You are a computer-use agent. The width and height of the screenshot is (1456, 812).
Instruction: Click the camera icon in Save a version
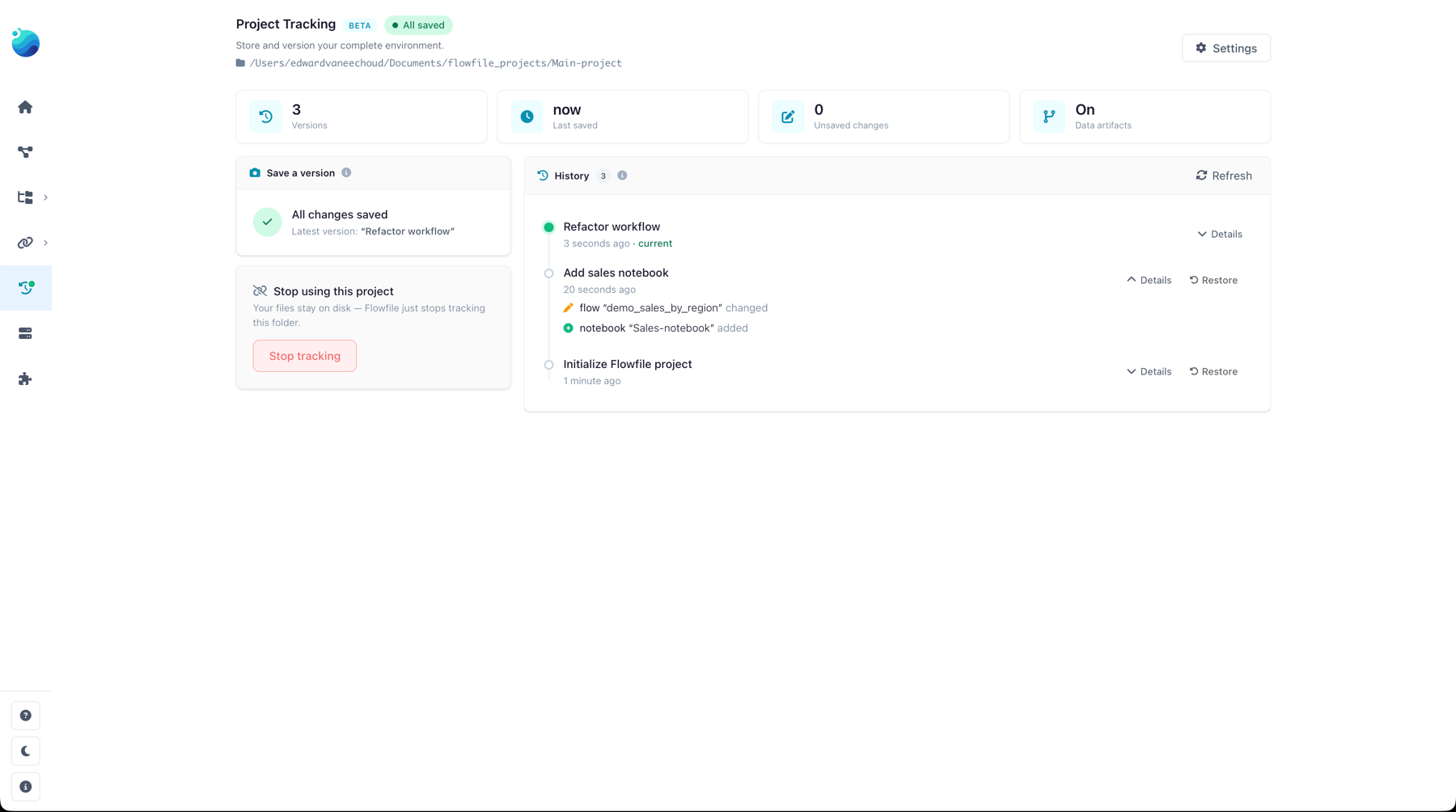(x=255, y=173)
